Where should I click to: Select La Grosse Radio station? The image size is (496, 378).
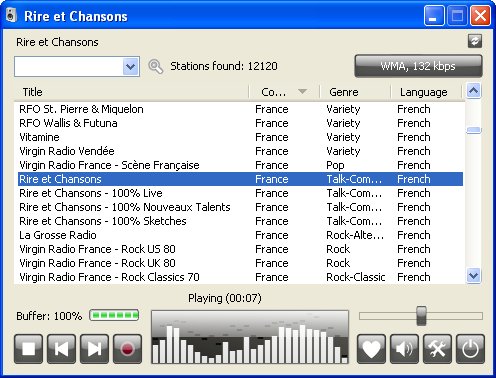[240, 235]
